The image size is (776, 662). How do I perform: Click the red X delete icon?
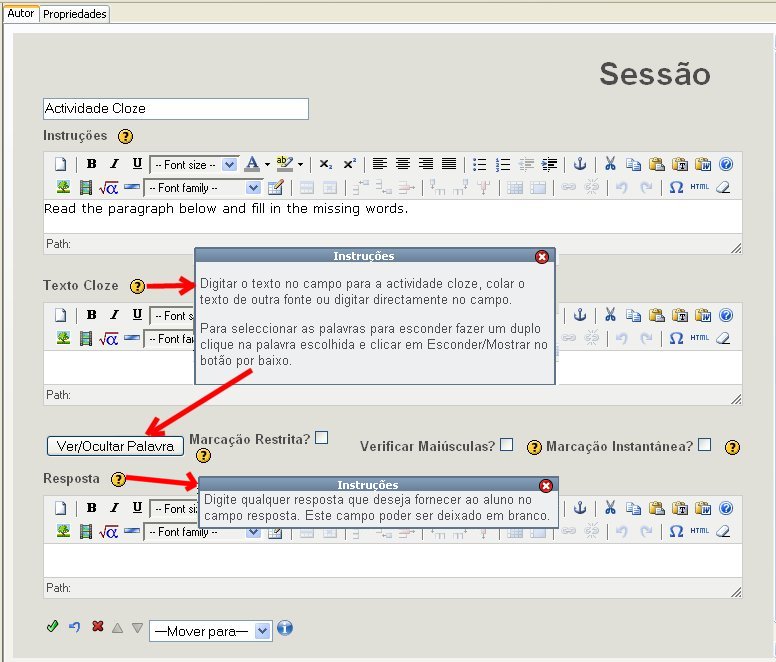pyautogui.click(x=97, y=627)
